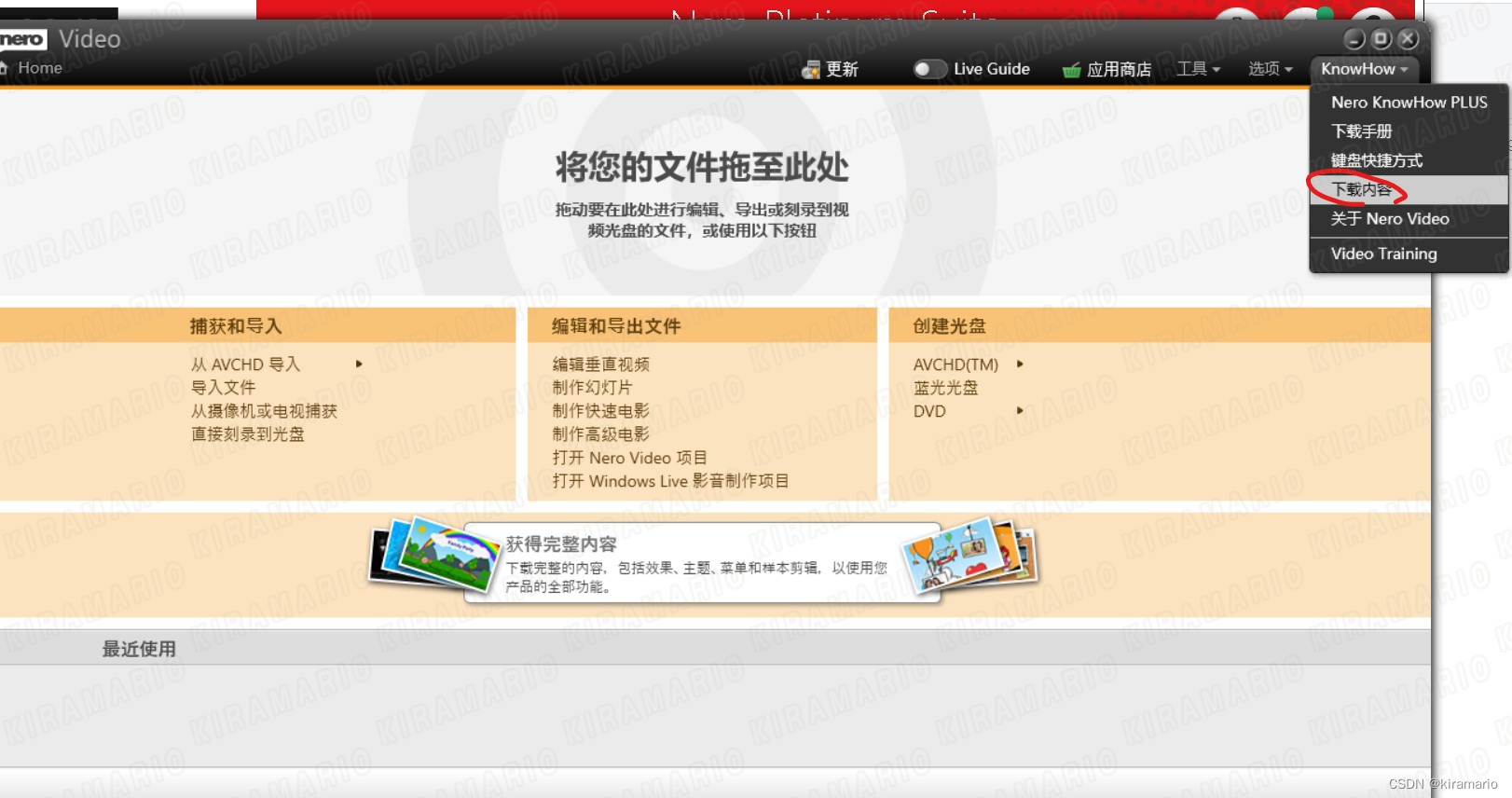This screenshot has height=798, width=1512.
Task: Choose Video Training from the menu
Action: pyautogui.click(x=1383, y=254)
